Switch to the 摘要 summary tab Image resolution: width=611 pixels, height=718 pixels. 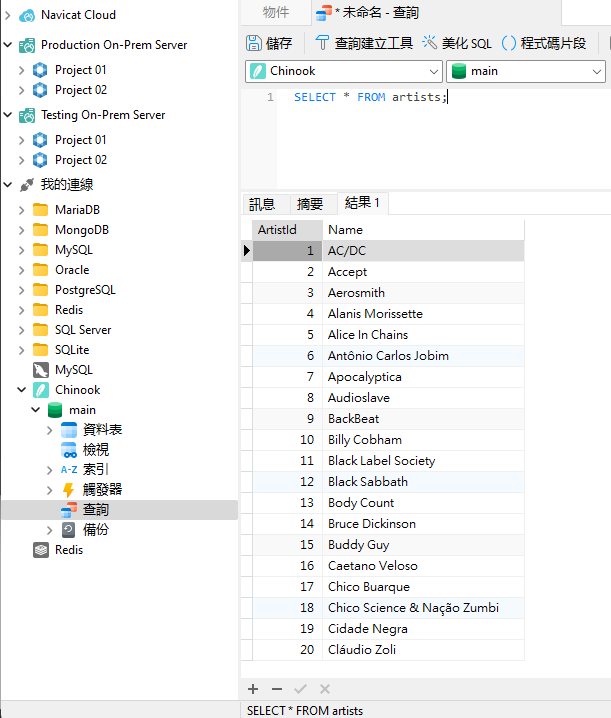[310, 204]
